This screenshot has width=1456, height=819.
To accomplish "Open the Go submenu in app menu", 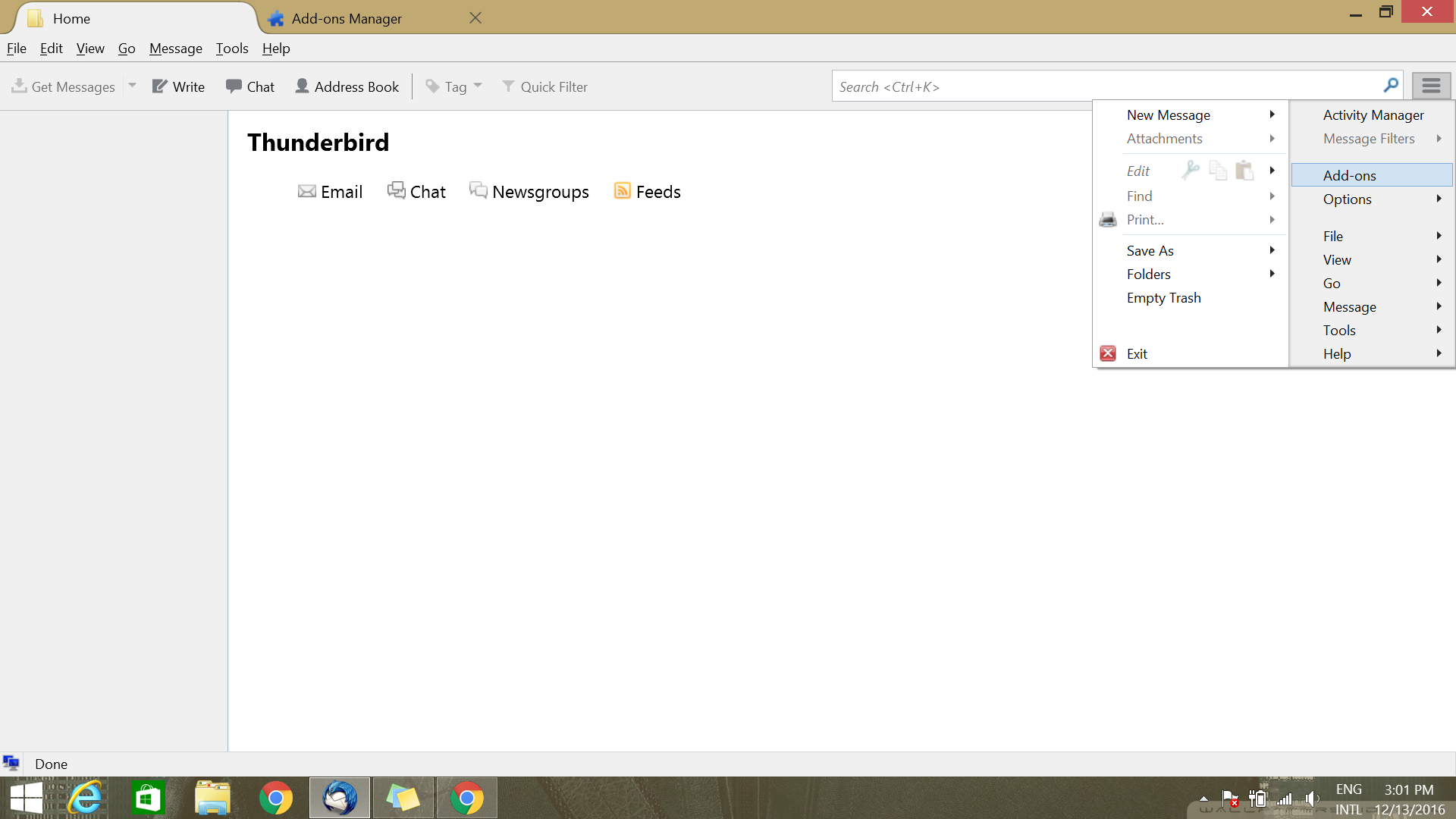I will pos(1373,283).
